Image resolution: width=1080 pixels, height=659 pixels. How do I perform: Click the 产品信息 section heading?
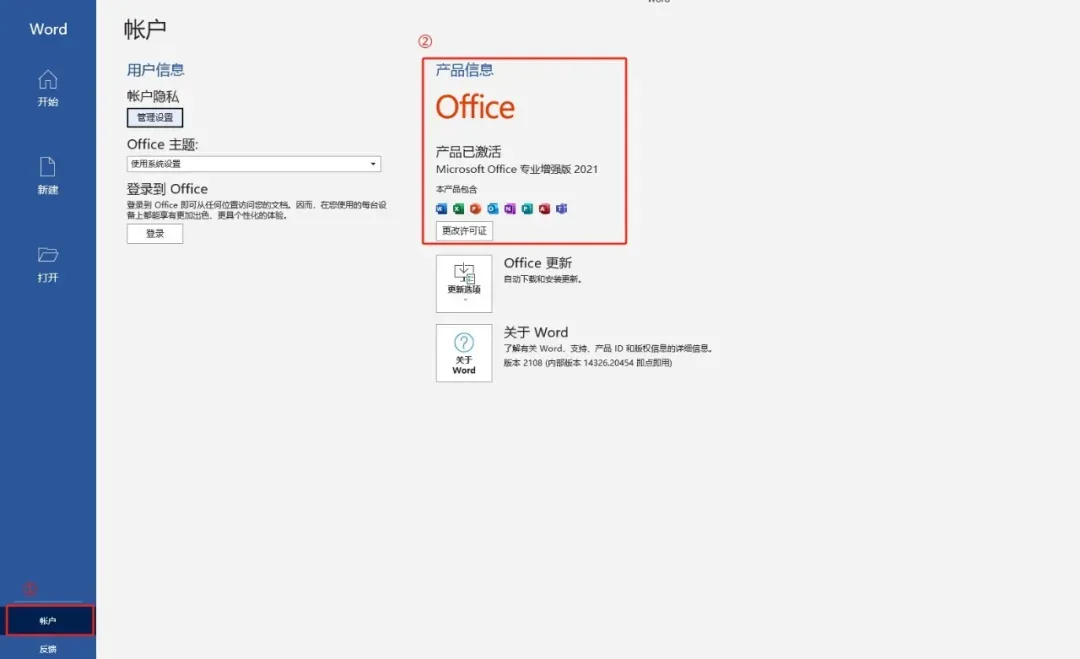[x=464, y=70]
